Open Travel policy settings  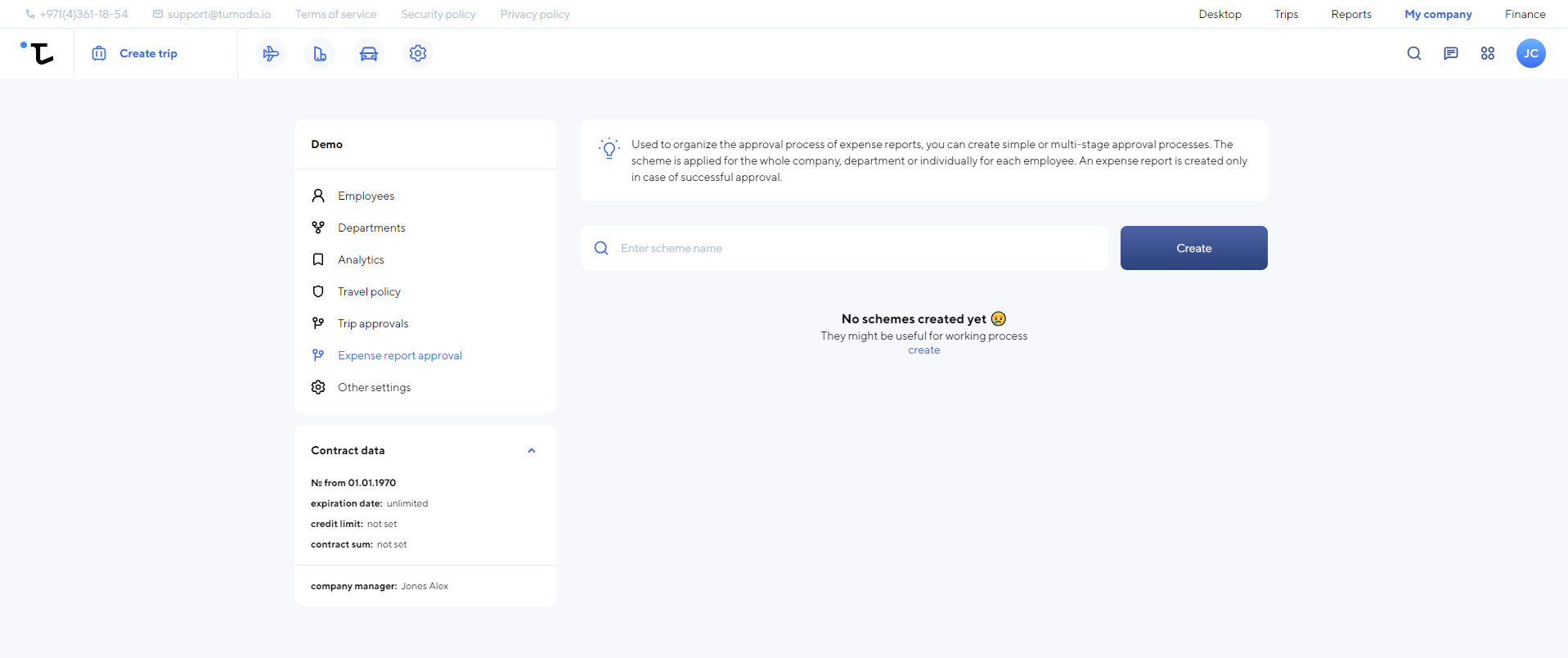pos(369,291)
